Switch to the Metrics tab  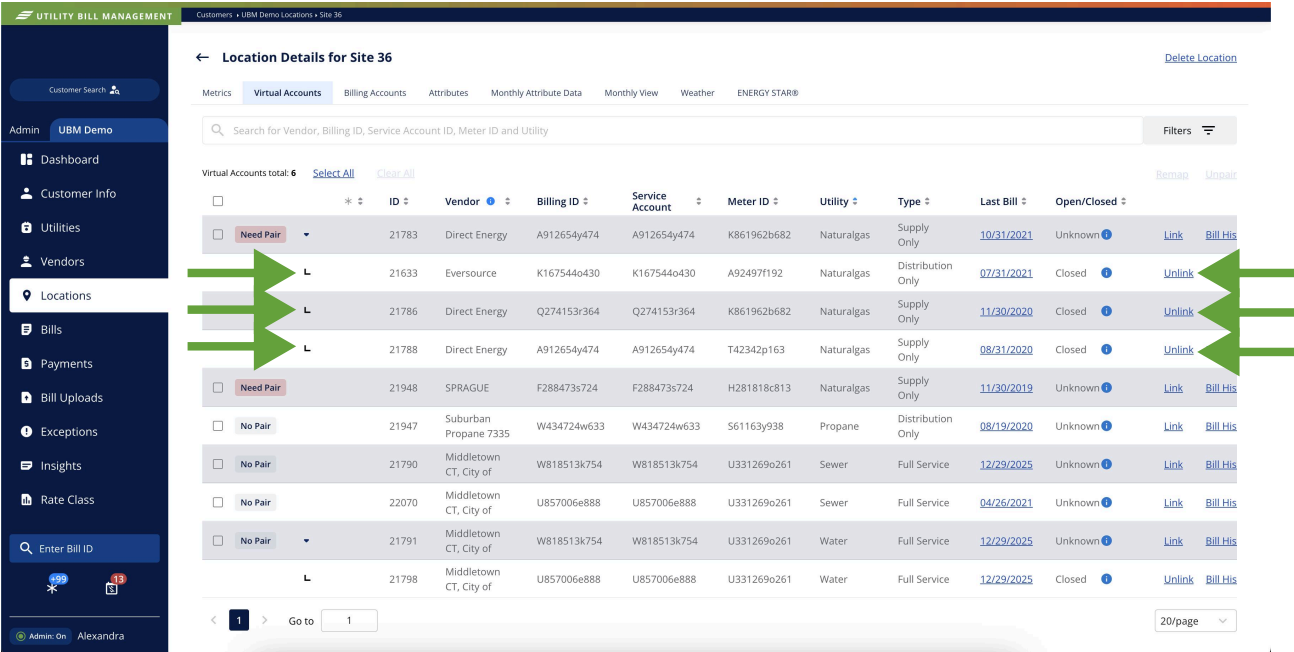(217, 93)
